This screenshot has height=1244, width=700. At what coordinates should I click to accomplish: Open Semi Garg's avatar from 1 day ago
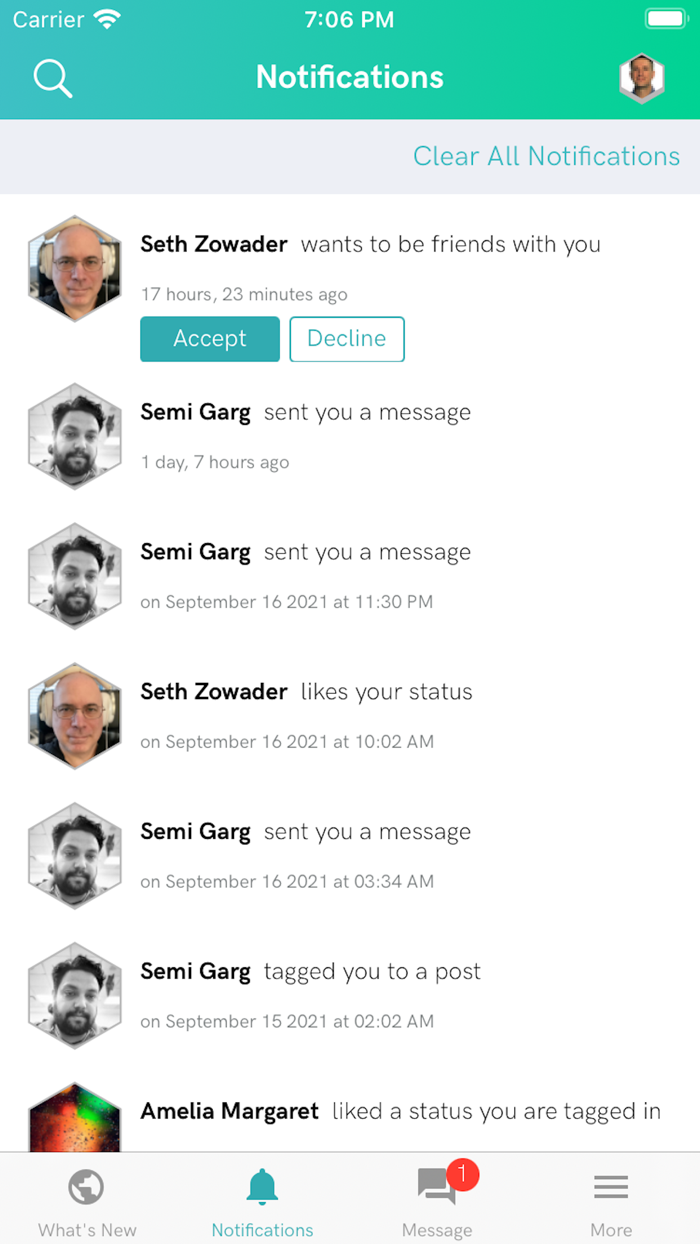tap(74, 436)
